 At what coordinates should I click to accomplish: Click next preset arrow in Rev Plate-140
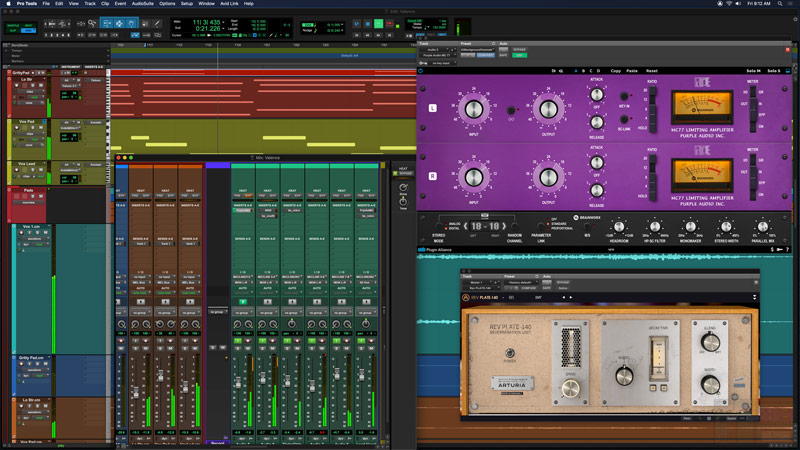(x=571, y=297)
